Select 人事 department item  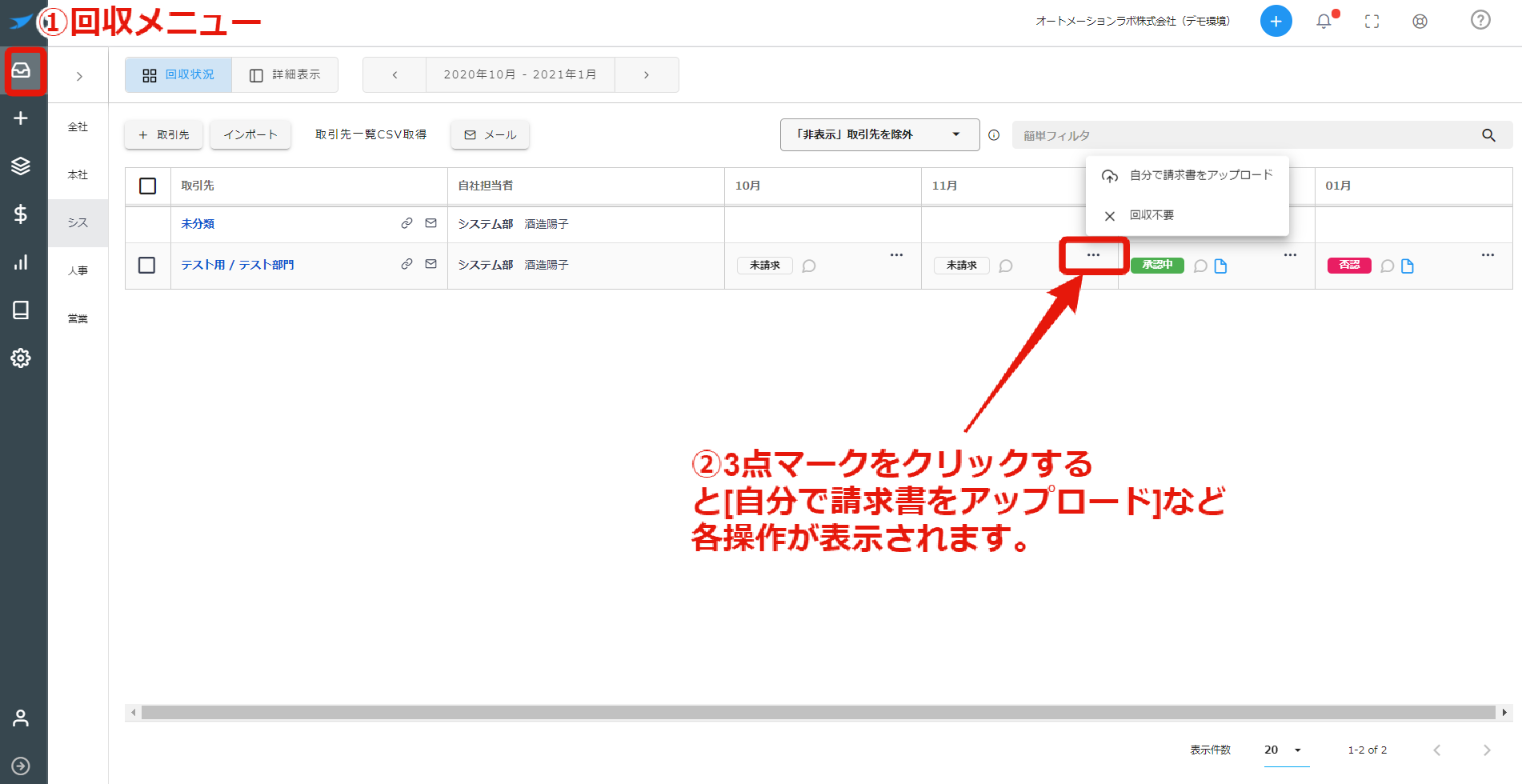click(x=78, y=271)
